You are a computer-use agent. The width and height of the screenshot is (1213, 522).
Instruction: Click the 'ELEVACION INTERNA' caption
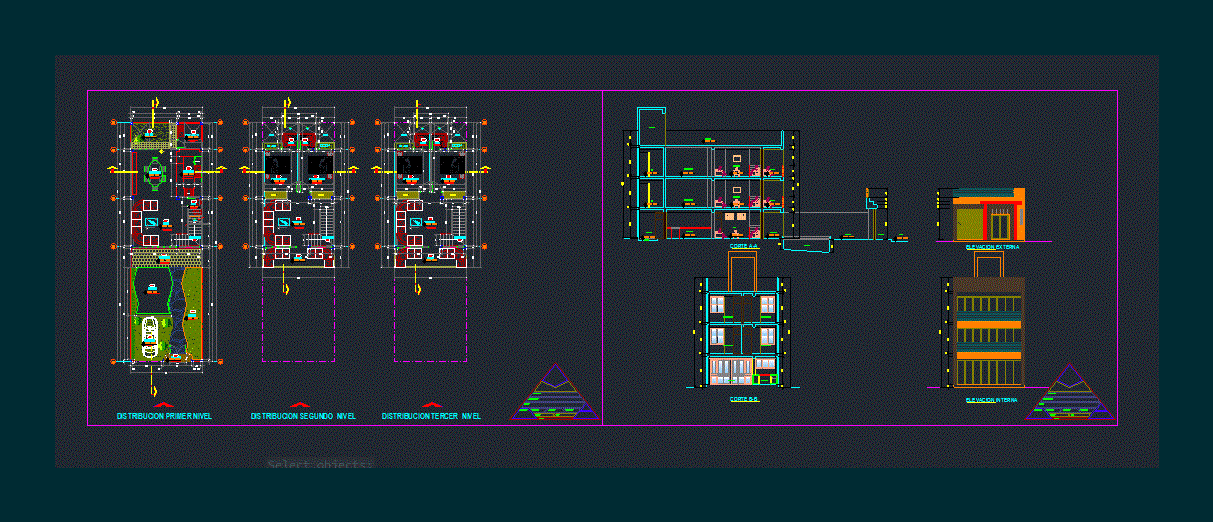(x=992, y=400)
